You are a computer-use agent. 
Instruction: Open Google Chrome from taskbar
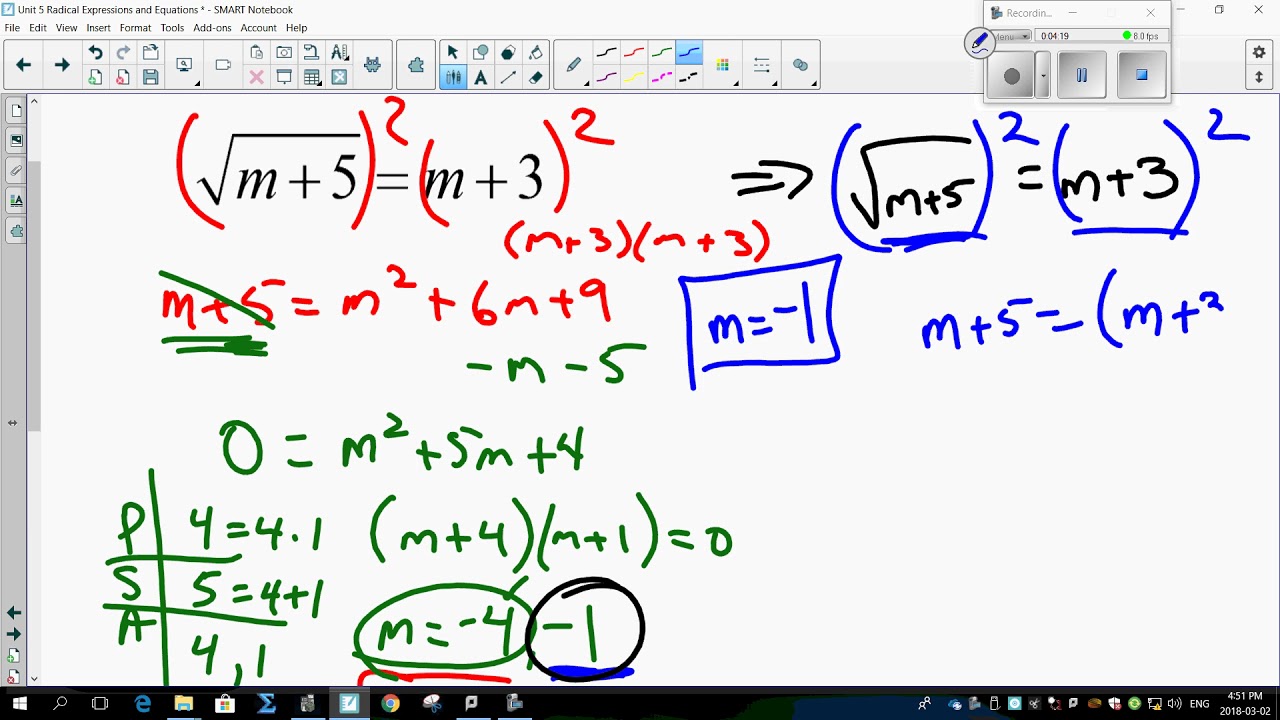click(390, 704)
